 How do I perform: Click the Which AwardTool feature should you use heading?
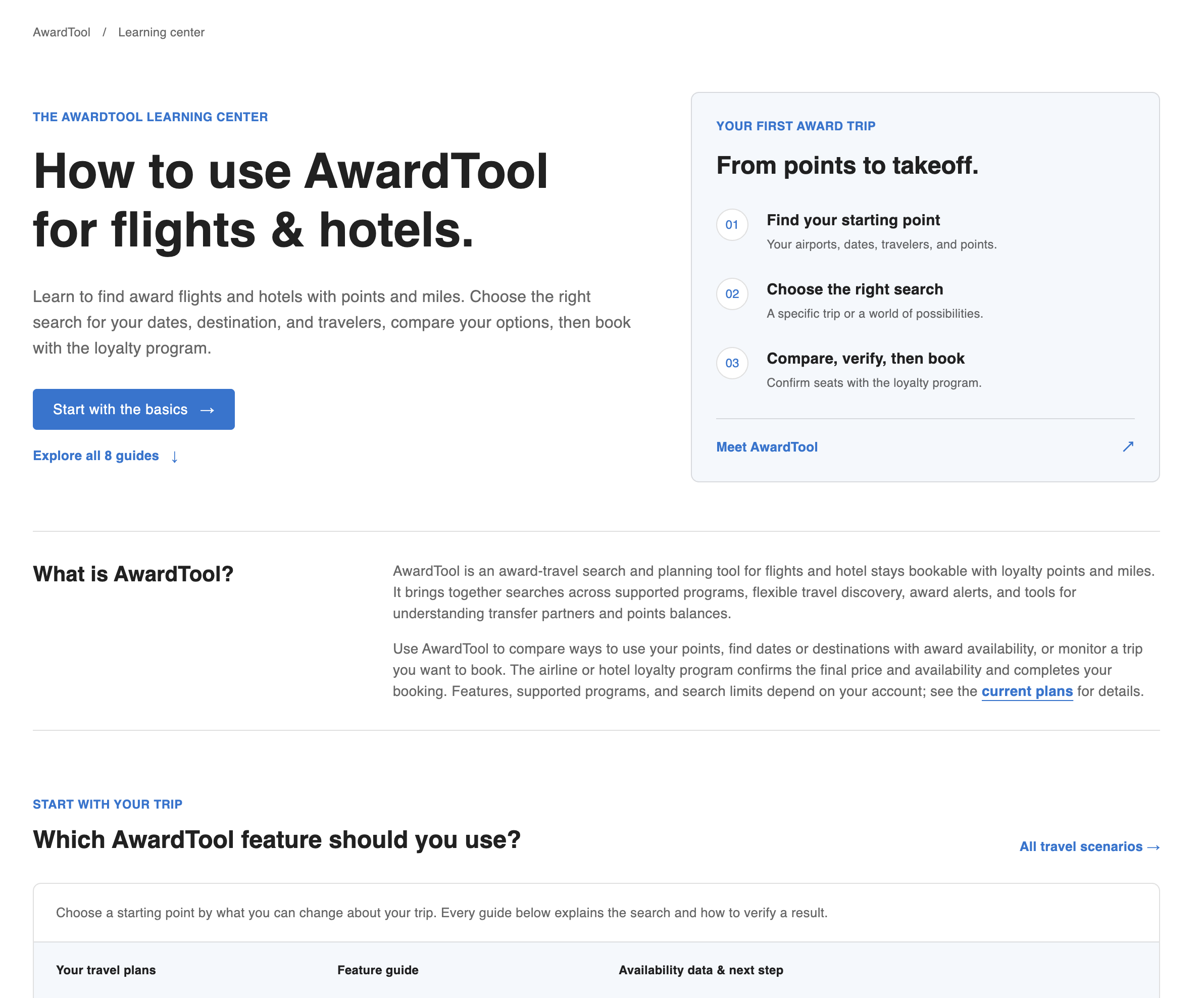coord(276,840)
